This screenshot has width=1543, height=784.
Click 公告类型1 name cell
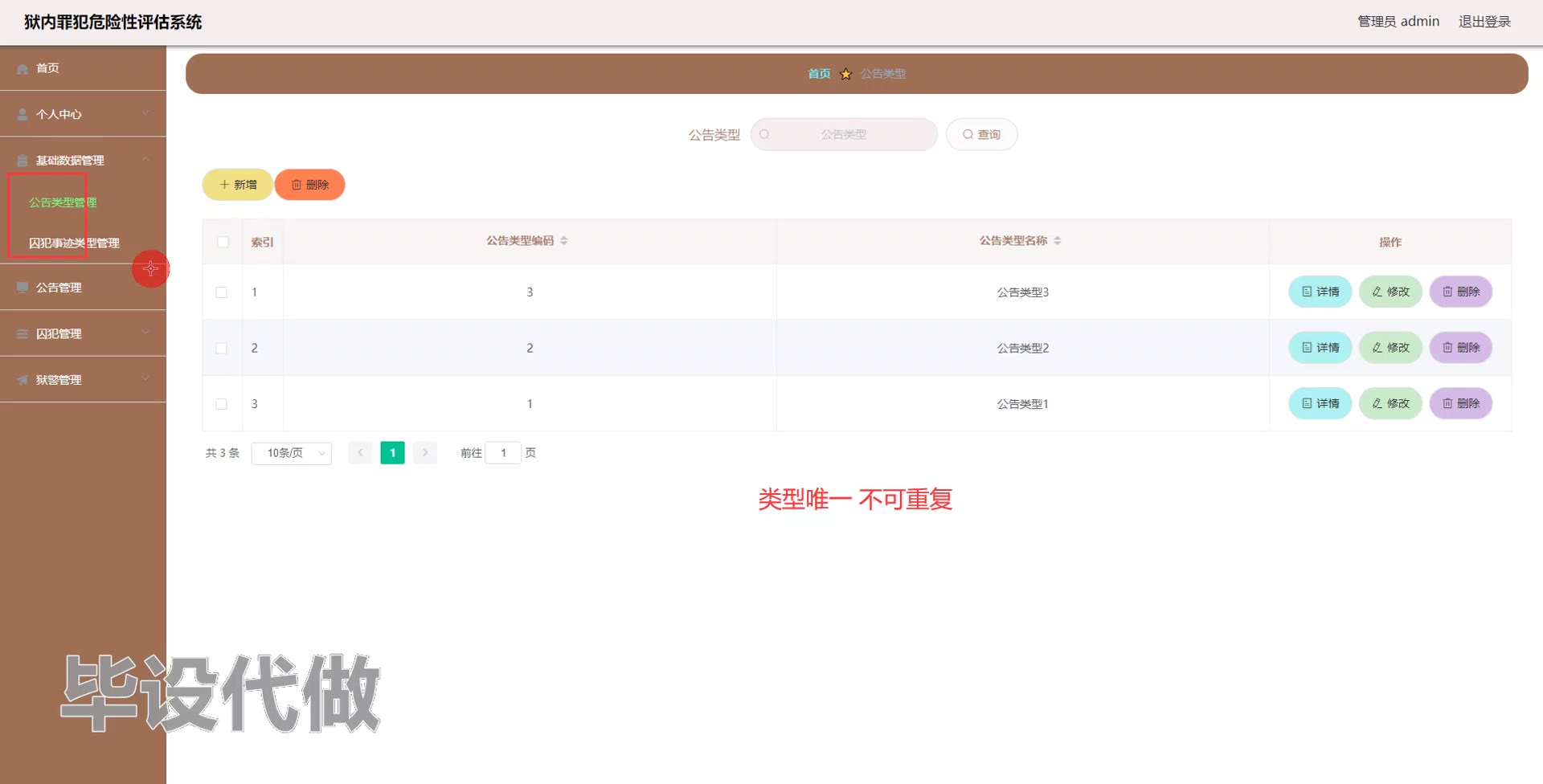1023,404
